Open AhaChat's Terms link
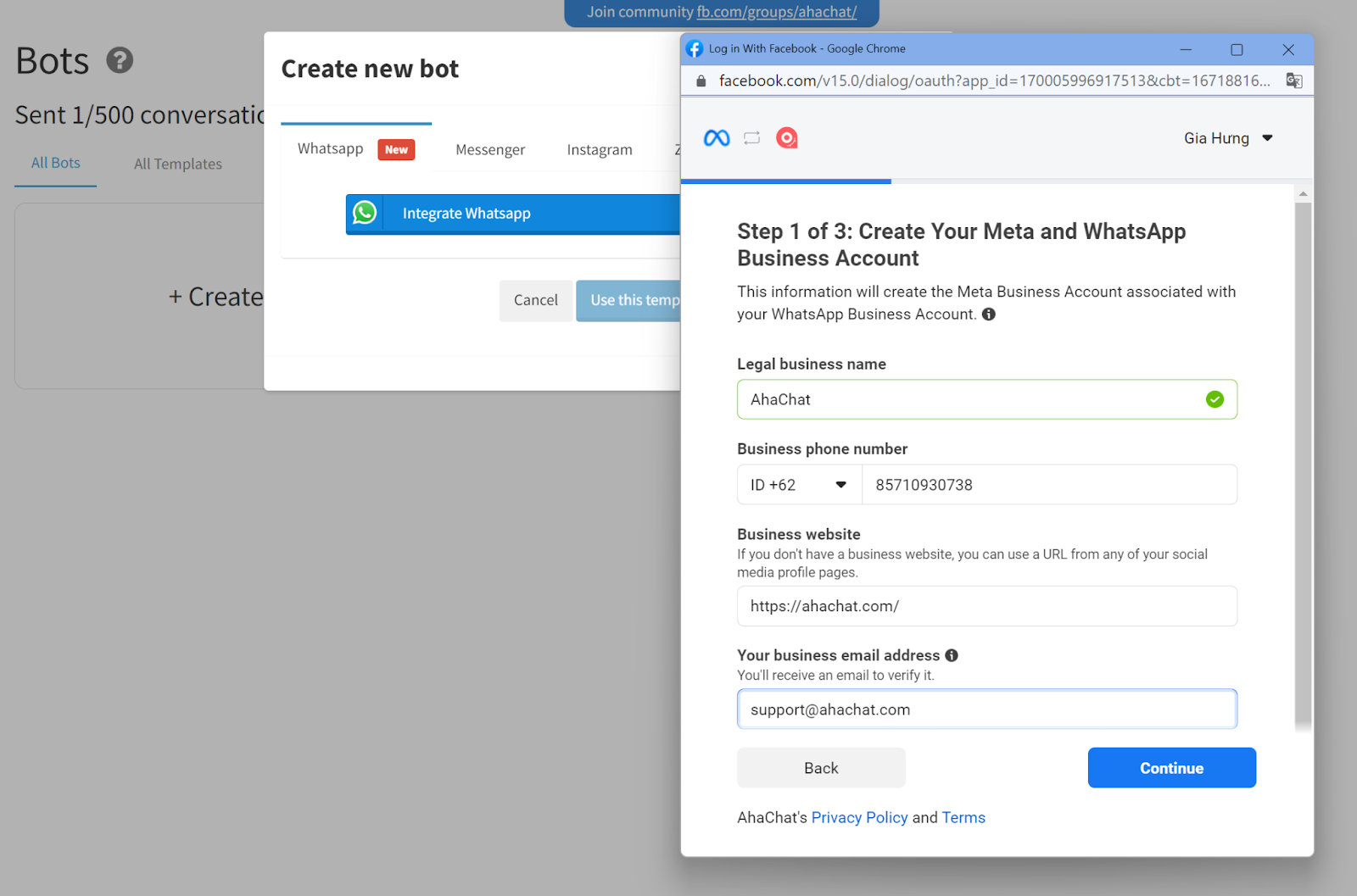Image resolution: width=1357 pixels, height=896 pixels. tap(963, 817)
